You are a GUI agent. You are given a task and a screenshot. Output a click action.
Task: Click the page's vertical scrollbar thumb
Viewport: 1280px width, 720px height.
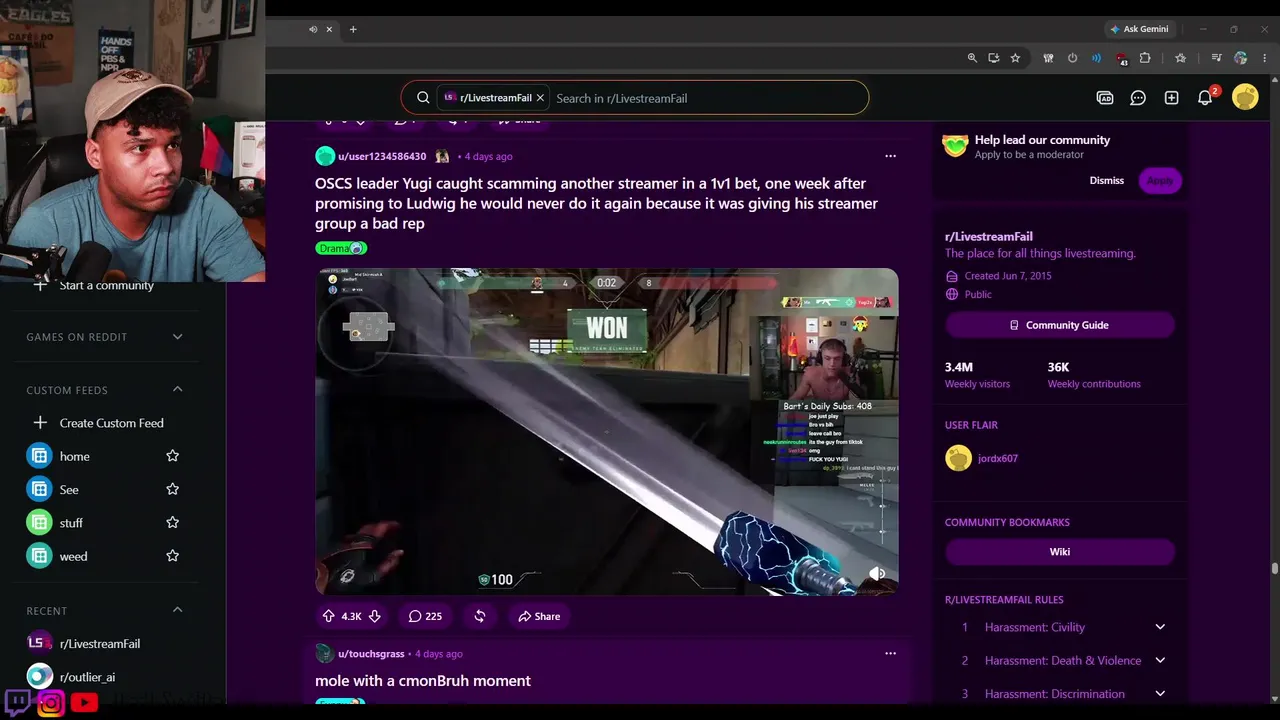coord(1274,568)
